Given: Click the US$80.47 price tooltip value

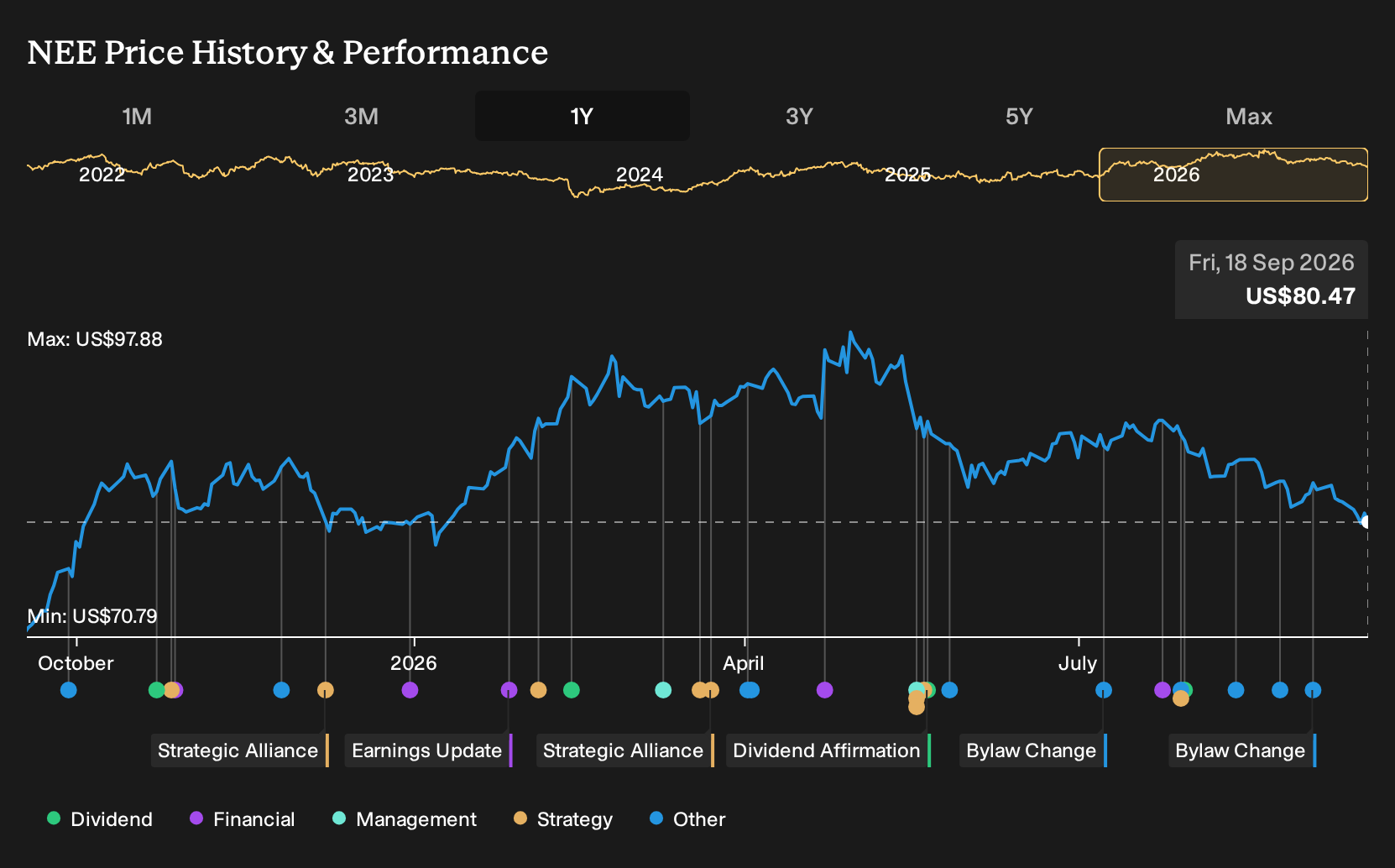Looking at the screenshot, I should [1300, 296].
